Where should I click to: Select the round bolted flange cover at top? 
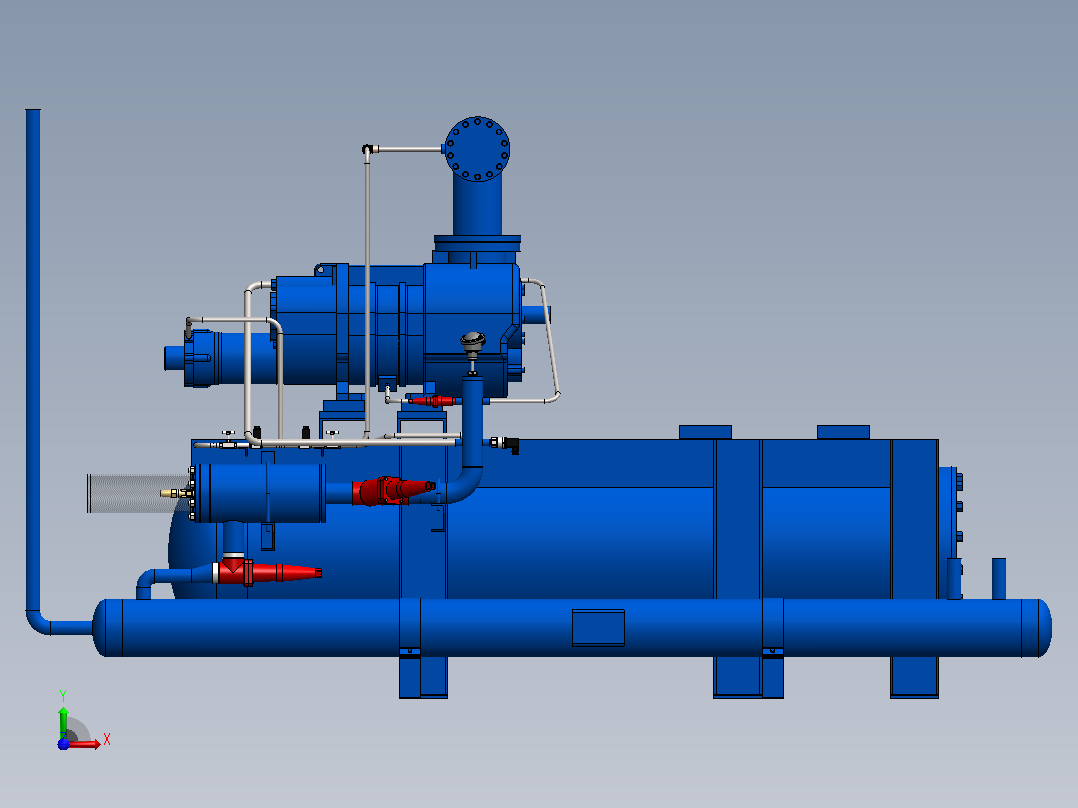click(477, 149)
